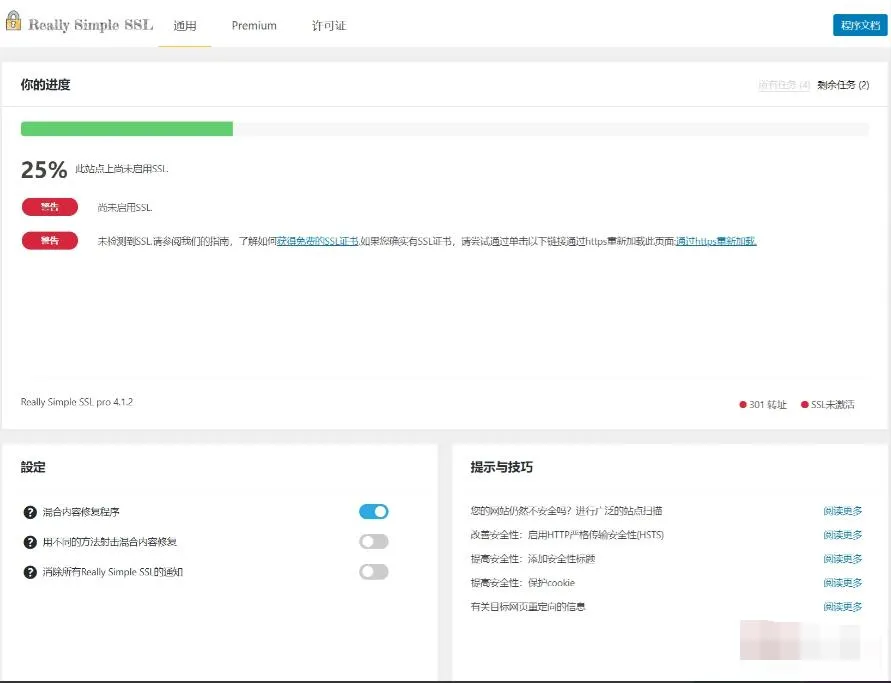Click the red 301 转址 status dot
891x683 pixels.
[x=743, y=405]
